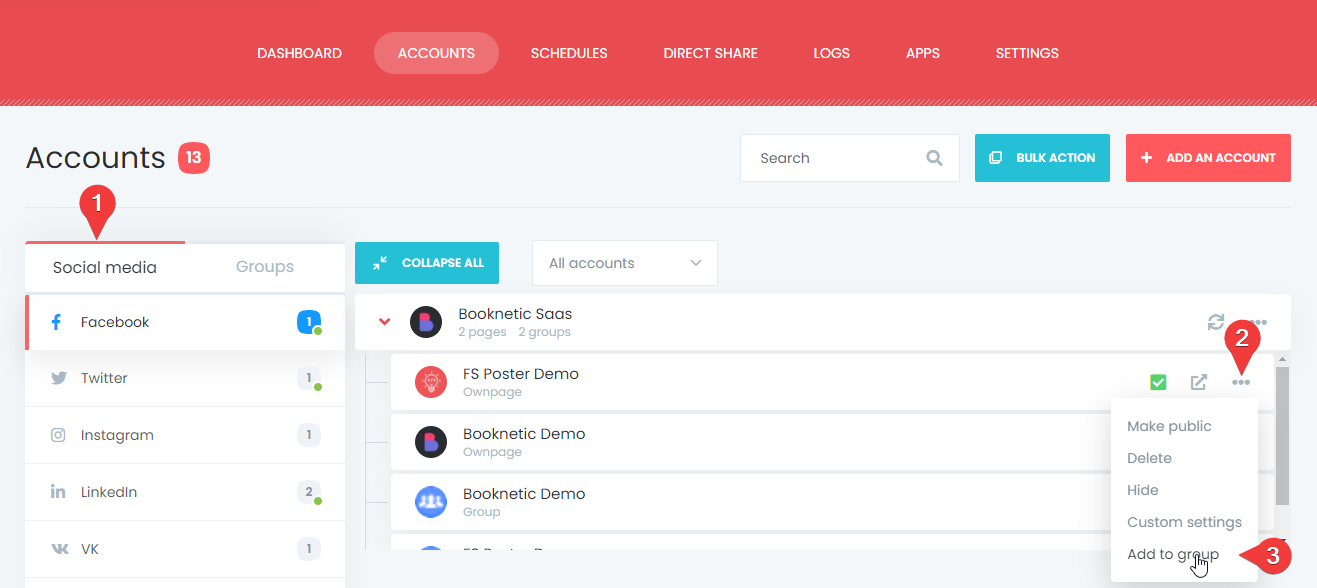Viewport: 1317px width, 588px height.
Task: Select Instagram in the sidebar
Action: (185, 435)
